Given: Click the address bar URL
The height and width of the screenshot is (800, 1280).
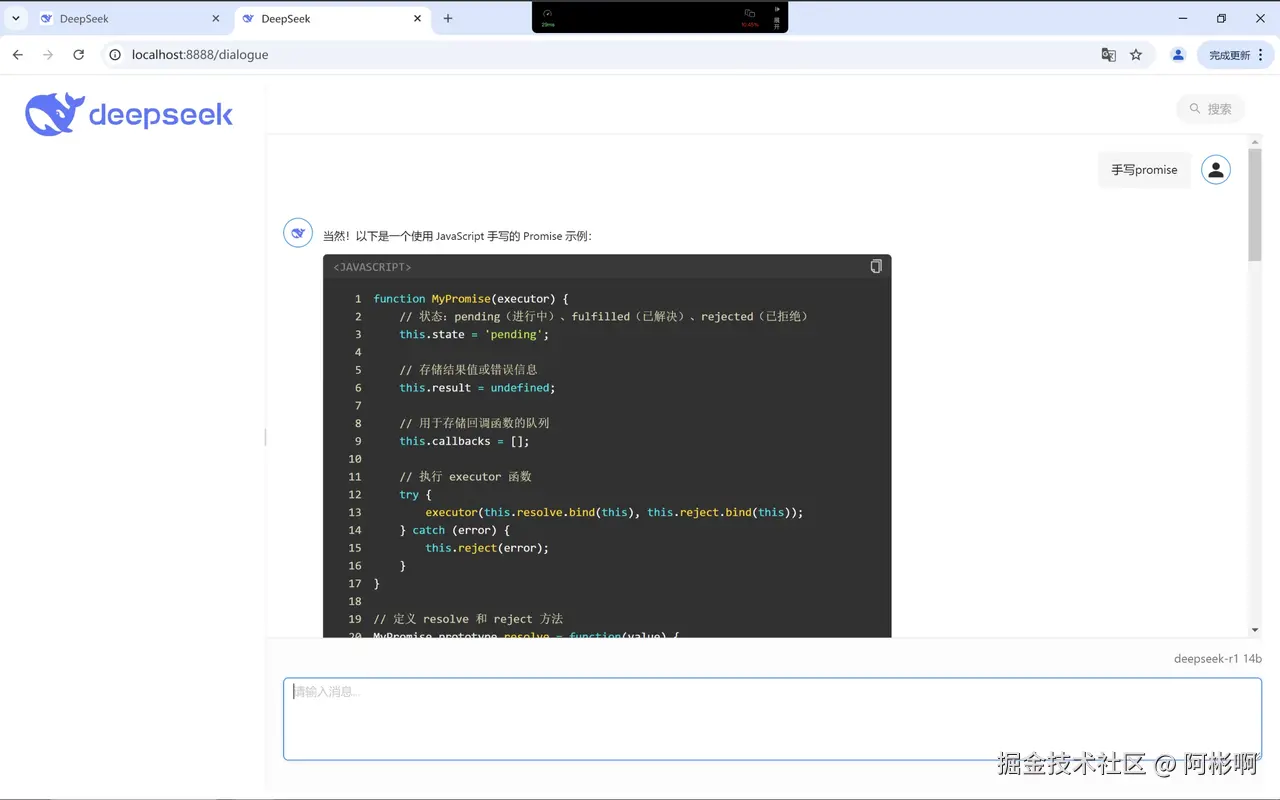Looking at the screenshot, I should tap(200, 55).
